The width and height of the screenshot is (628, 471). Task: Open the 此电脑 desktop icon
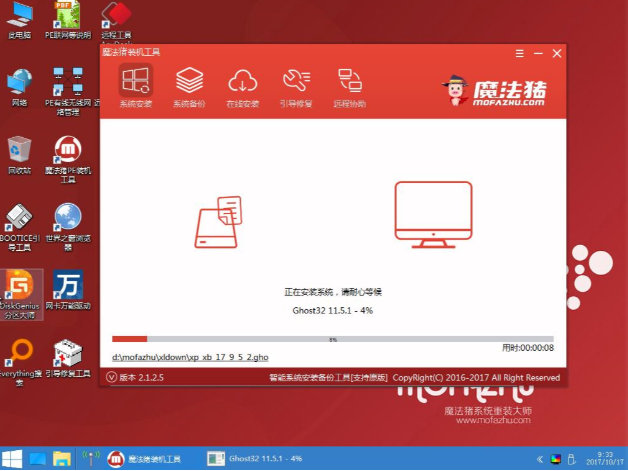tap(20, 20)
